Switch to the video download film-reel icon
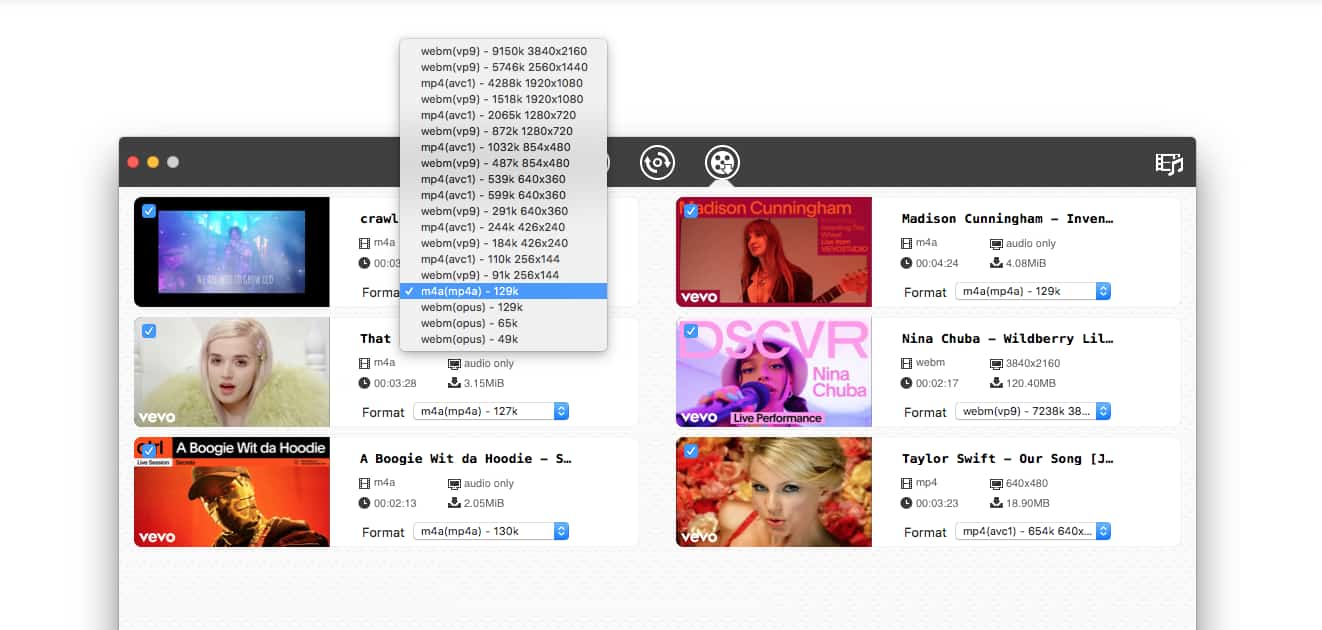The width and height of the screenshot is (1322, 630). coord(722,162)
